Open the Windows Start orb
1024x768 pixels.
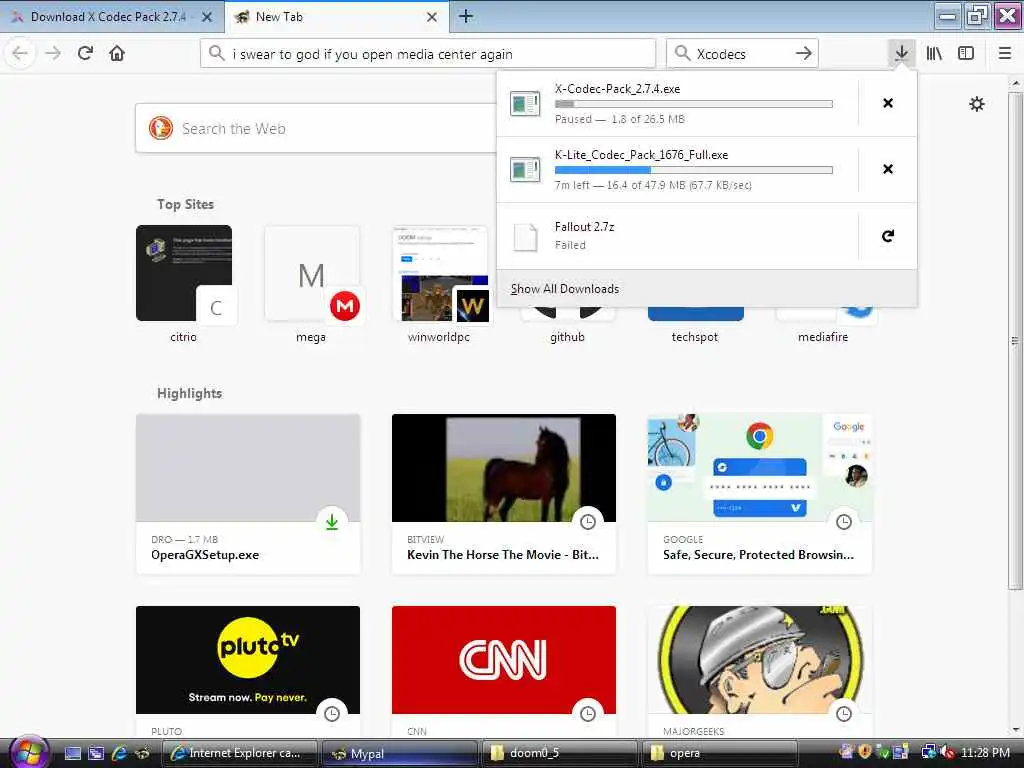(29, 752)
